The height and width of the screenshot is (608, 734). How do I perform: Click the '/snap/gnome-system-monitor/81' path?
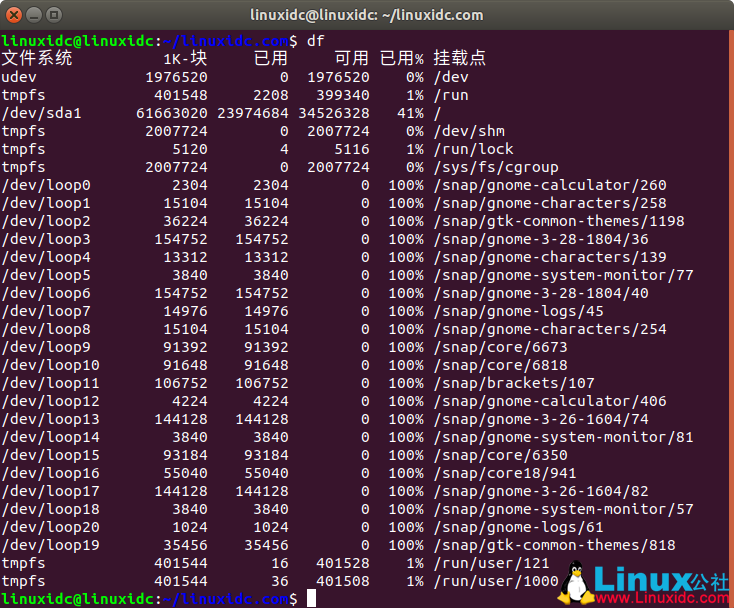564,437
